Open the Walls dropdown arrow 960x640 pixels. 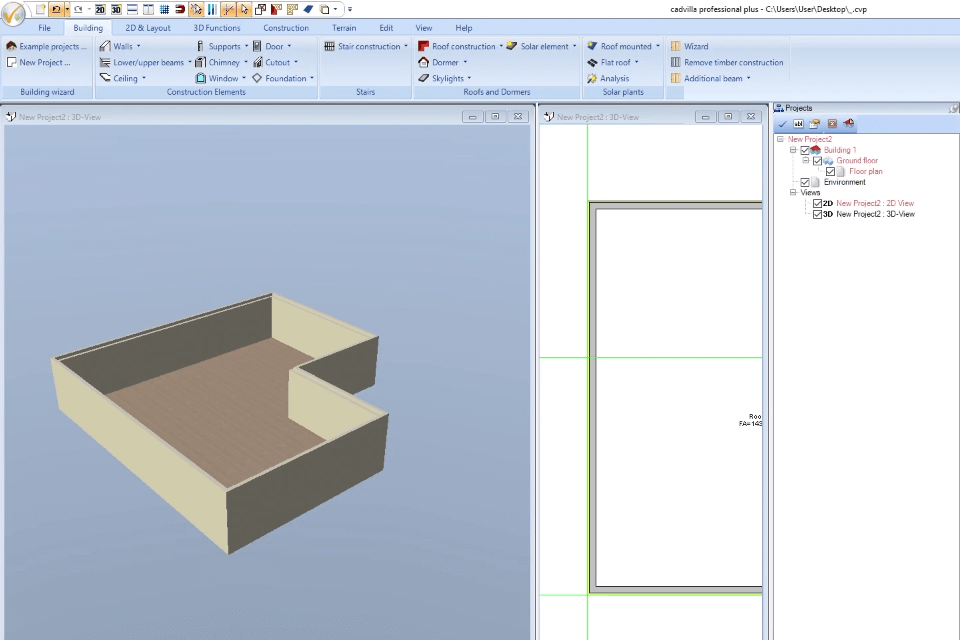tap(138, 46)
